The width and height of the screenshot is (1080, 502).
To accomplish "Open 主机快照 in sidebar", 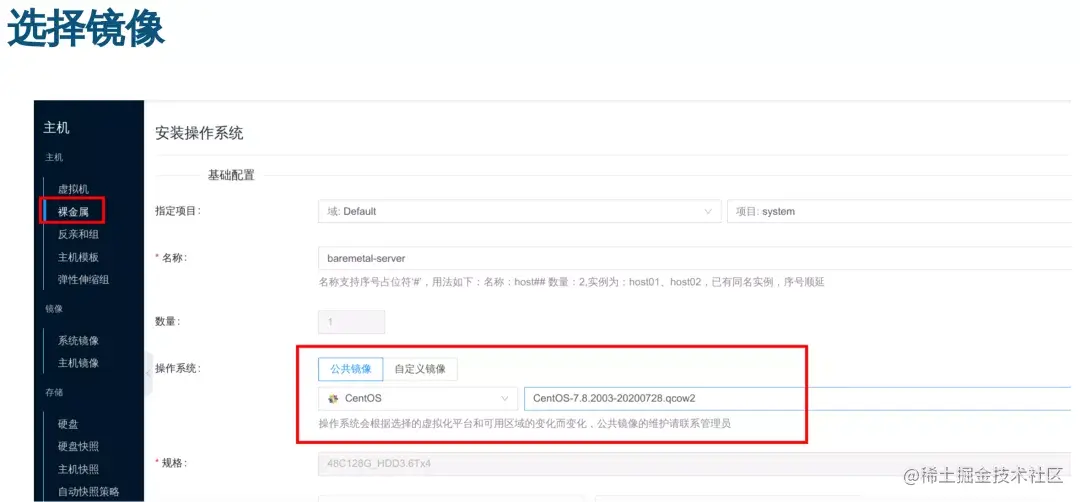I will pos(78,469).
